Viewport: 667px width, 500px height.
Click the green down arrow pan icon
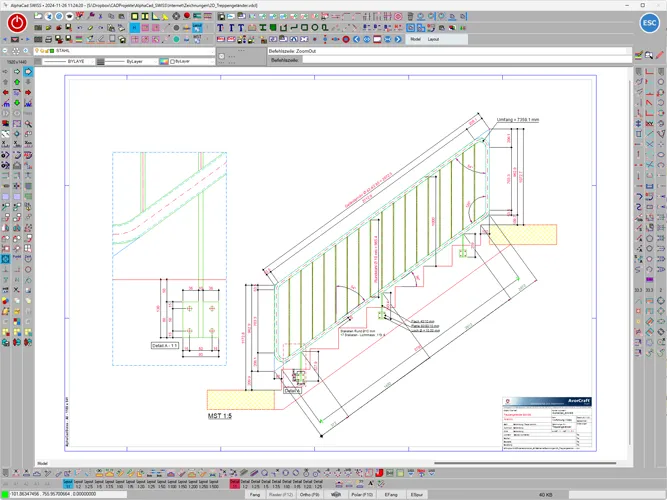[x=17, y=104]
